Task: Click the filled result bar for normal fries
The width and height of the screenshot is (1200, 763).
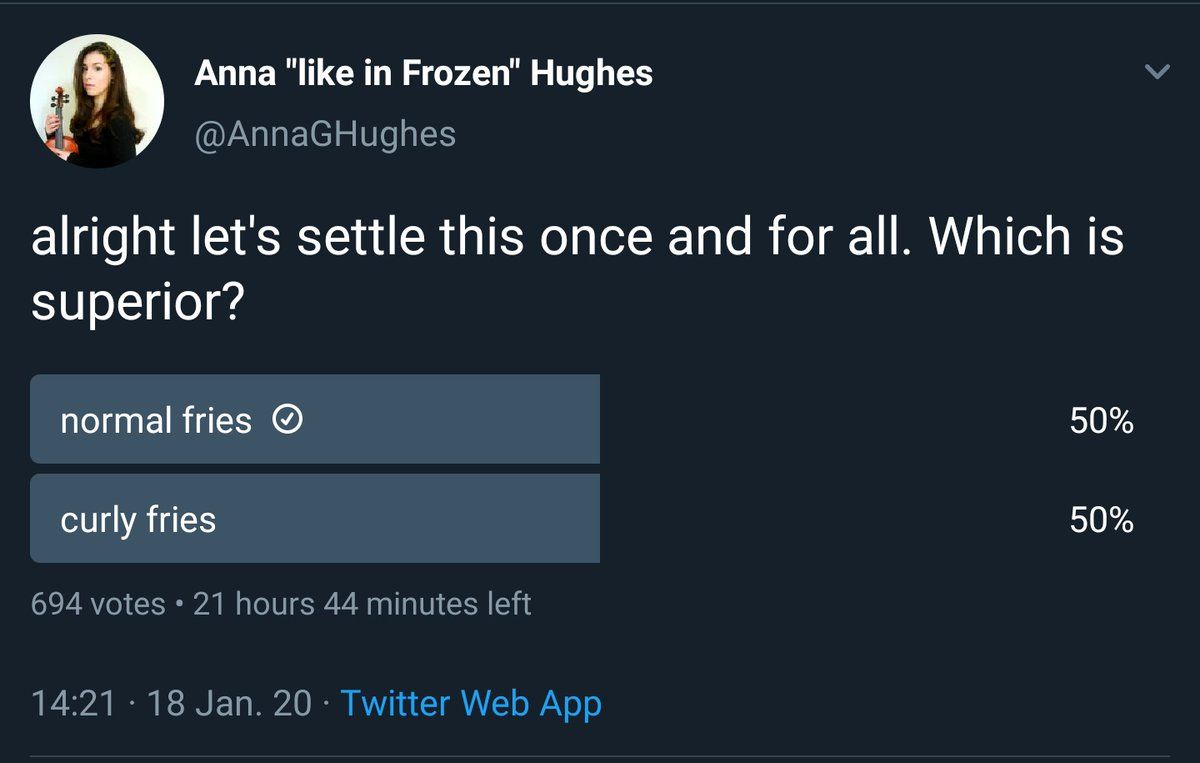Action: click(450, 419)
